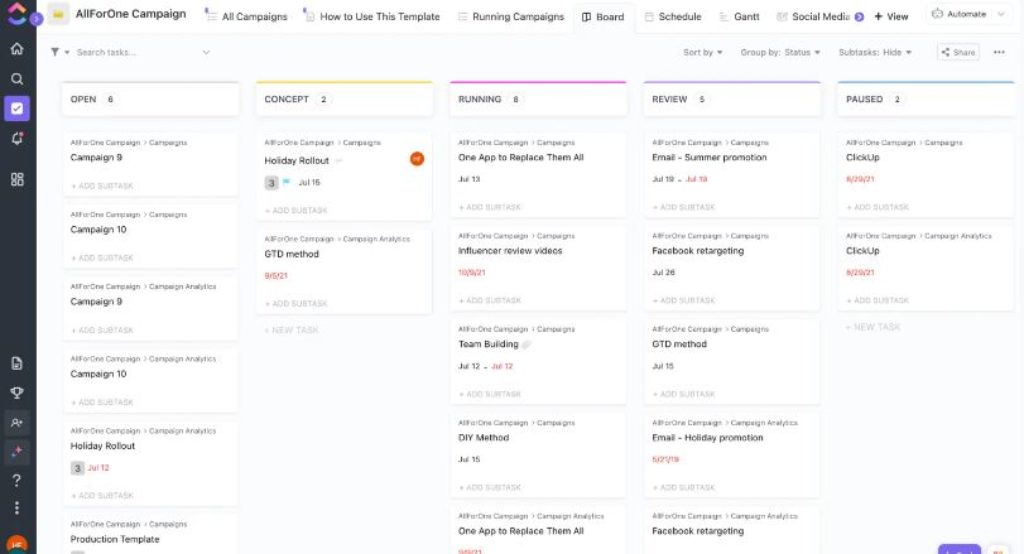The width and height of the screenshot is (1024, 554).
Task: Click the ClickUp logo
Action: point(17,13)
